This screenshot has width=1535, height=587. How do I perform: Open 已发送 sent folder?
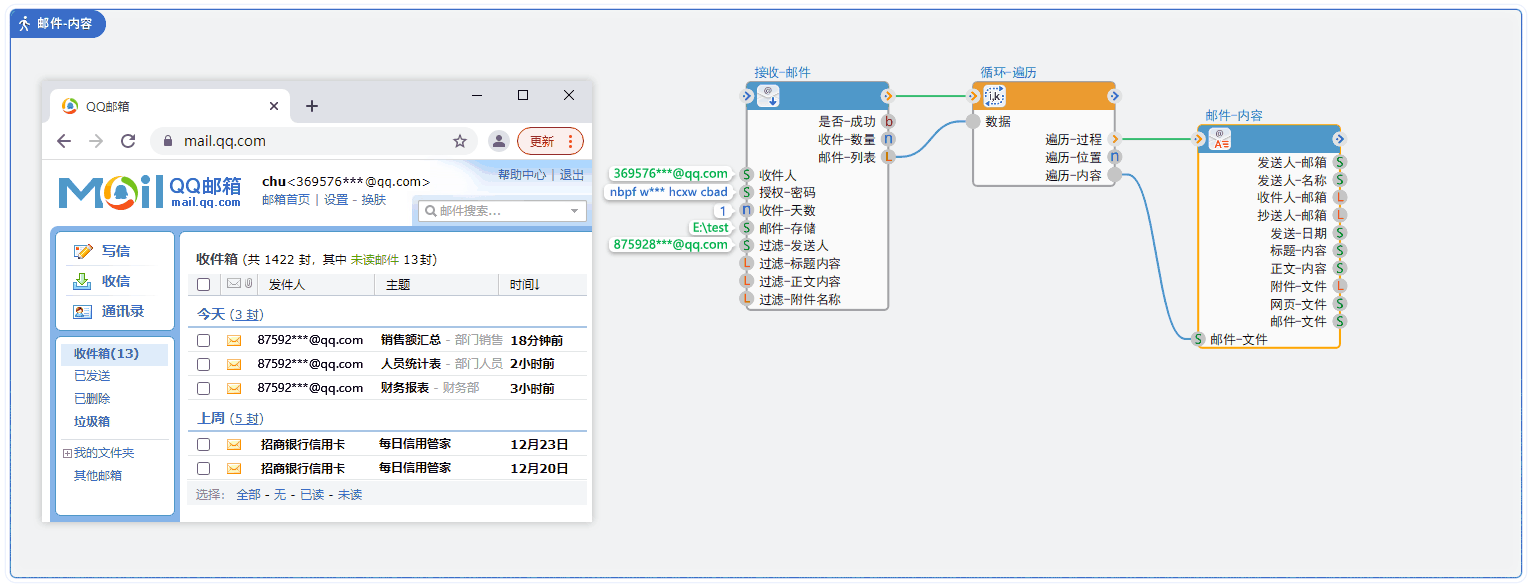[92, 376]
